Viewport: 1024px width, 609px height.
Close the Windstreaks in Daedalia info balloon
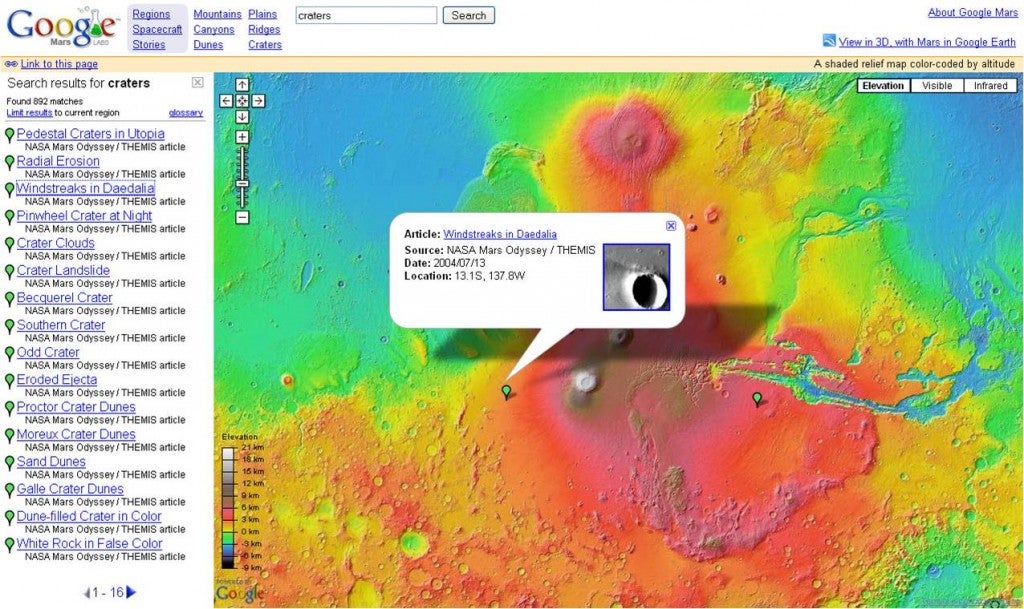[x=671, y=226]
